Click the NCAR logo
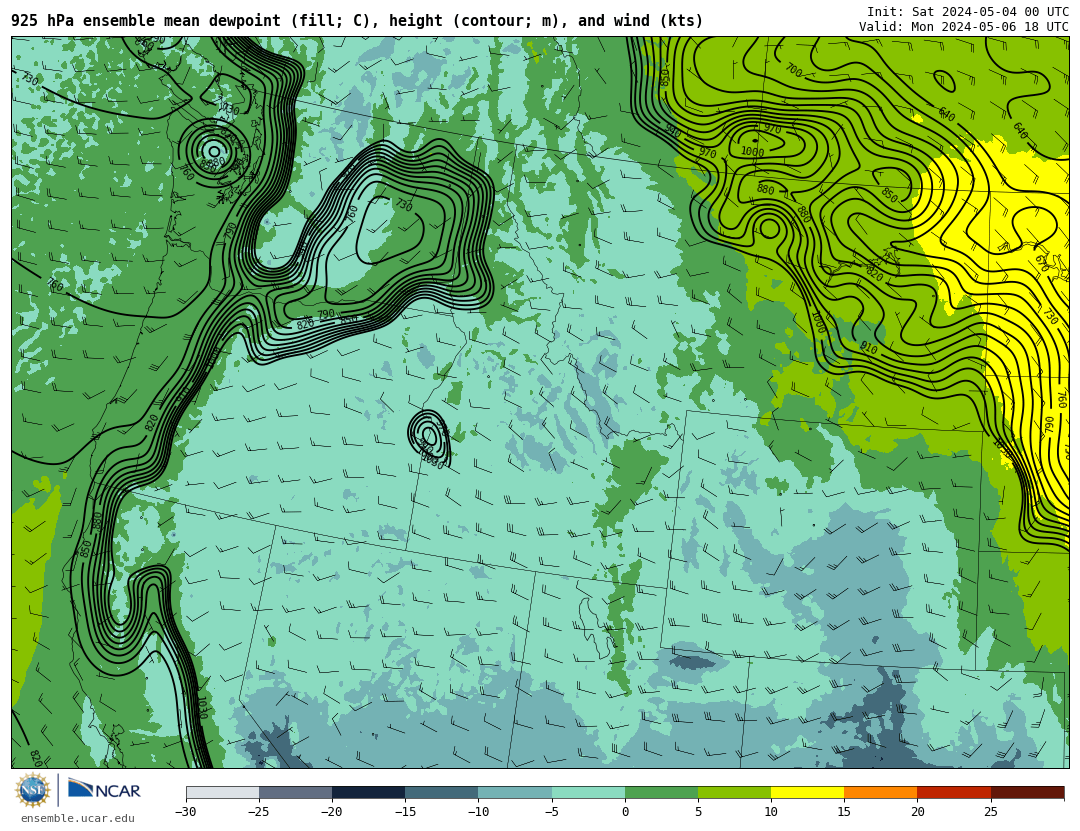Screen dimensions: 1080x831 coord(104,789)
